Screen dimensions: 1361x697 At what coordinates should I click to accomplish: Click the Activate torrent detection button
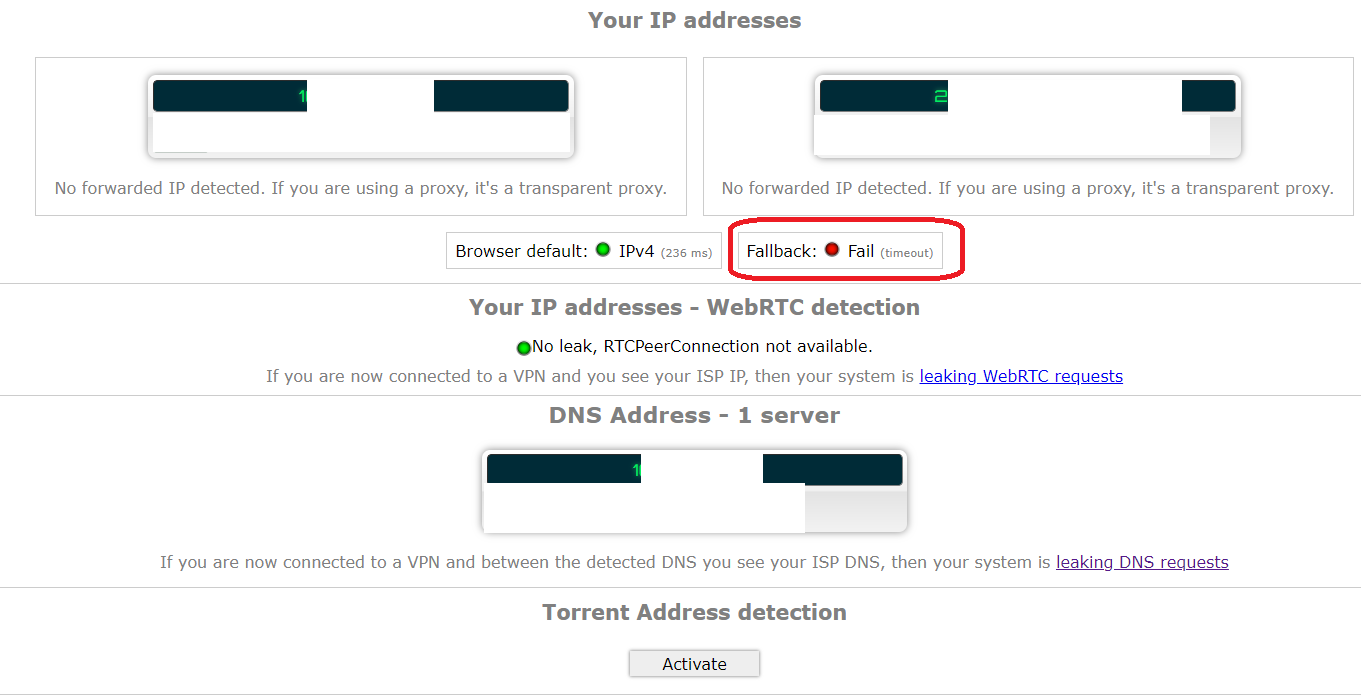tap(694, 664)
